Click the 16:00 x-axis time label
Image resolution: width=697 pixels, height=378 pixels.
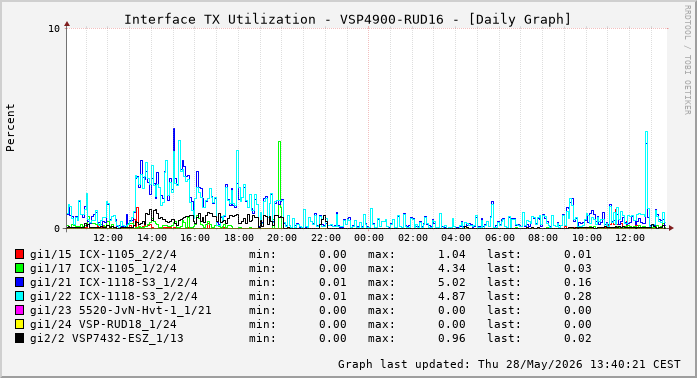[195, 238]
